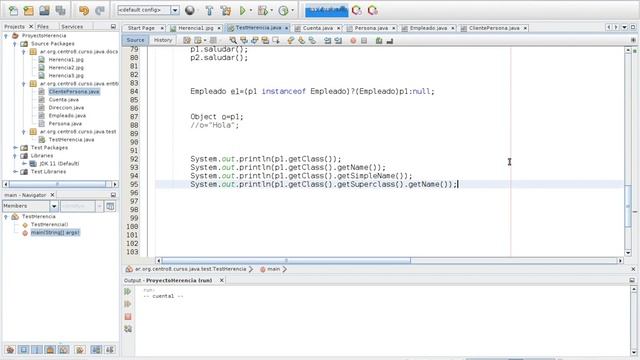
Task: Click the Save All toolbar icon
Action: click(60, 11)
